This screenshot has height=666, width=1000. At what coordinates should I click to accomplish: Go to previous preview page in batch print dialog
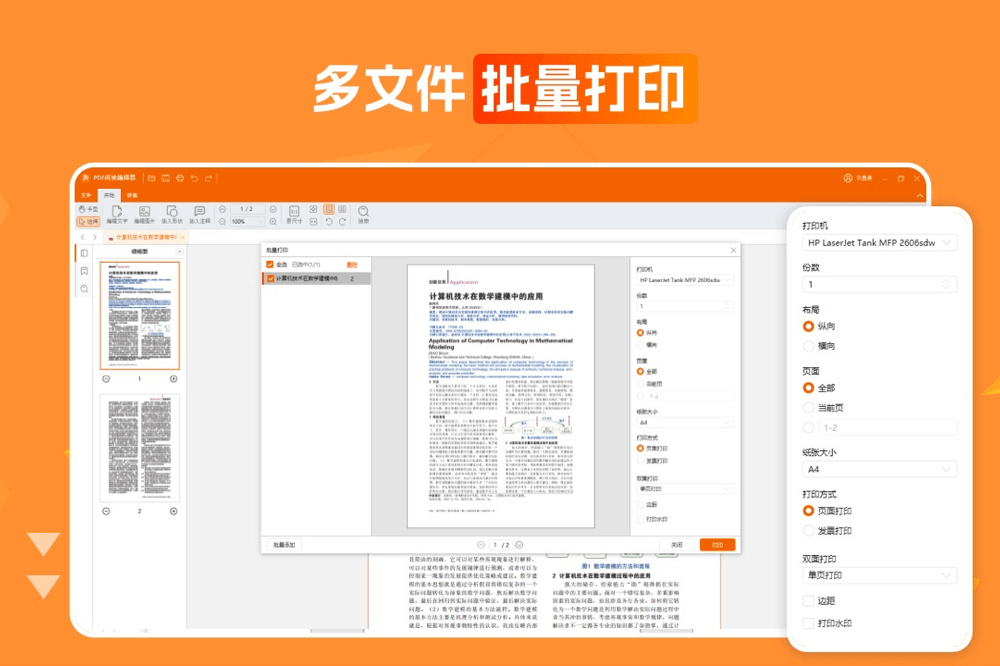pos(481,545)
